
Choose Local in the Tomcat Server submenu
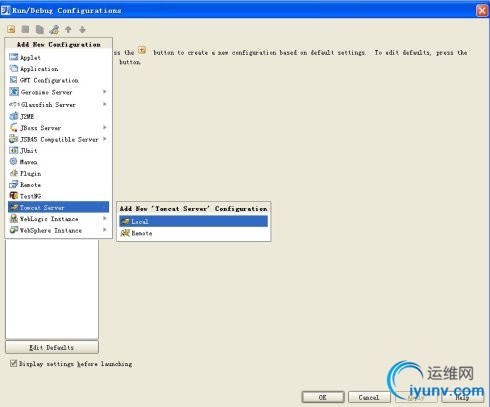193,221
